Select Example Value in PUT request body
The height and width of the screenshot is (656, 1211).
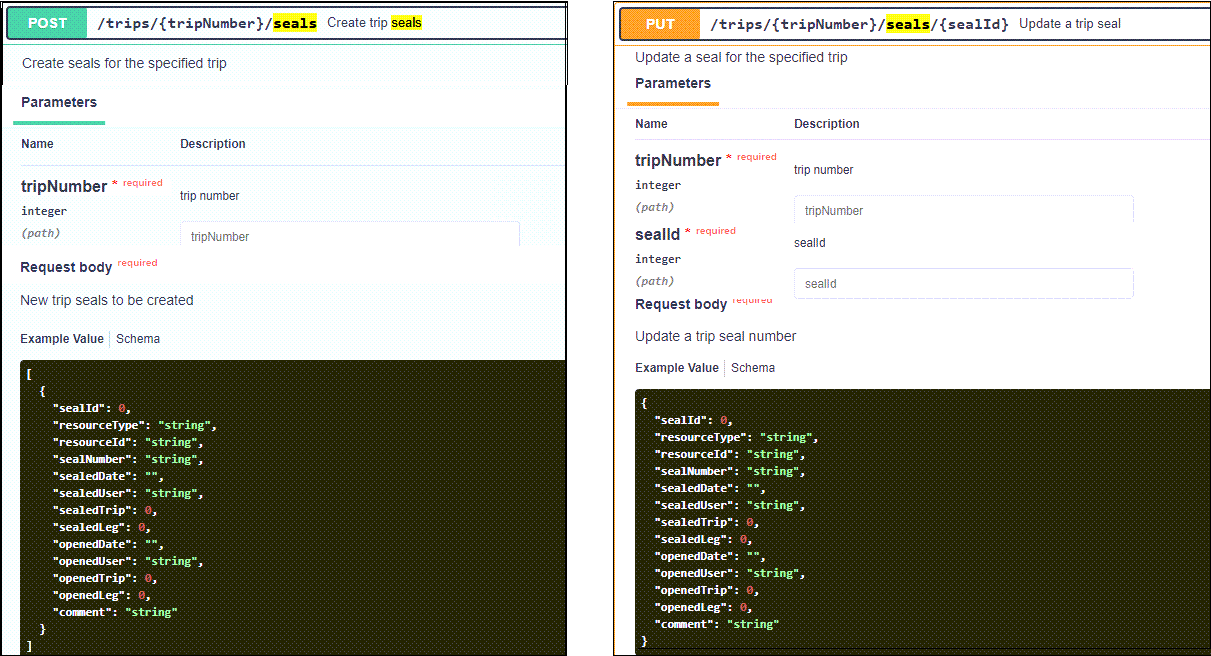(x=677, y=368)
